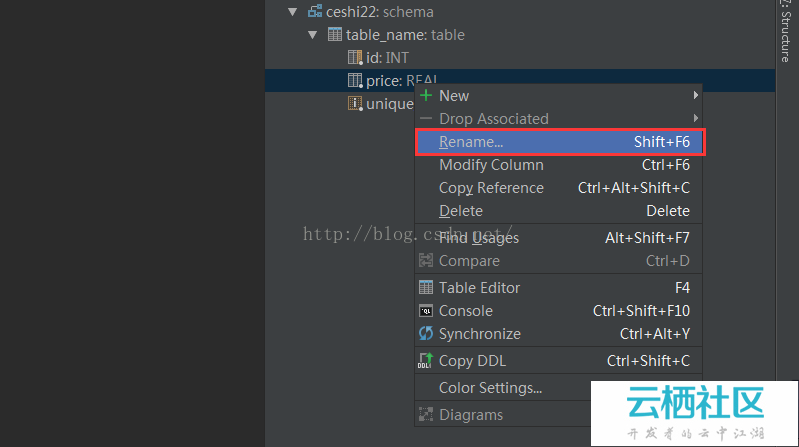Choose Modify Column menu entry
Viewport: 799px width, 447px height.
pos(558,165)
